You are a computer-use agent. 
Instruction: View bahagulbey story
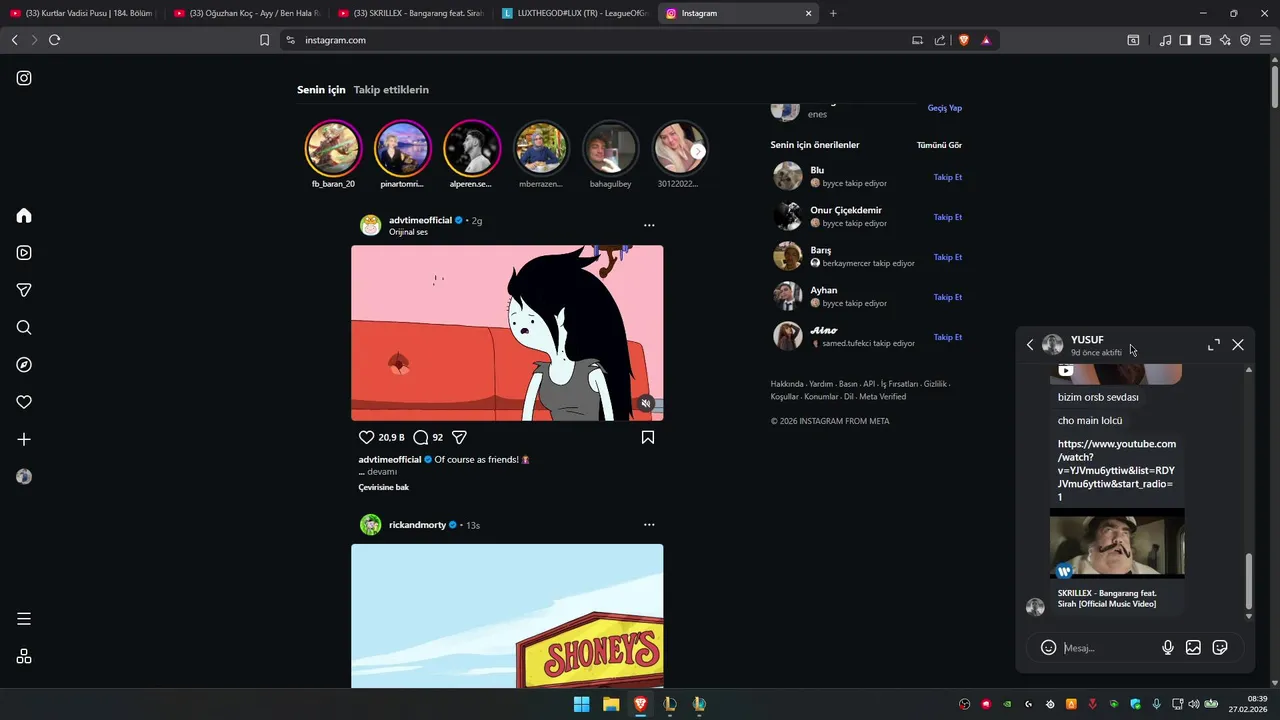pos(611,148)
